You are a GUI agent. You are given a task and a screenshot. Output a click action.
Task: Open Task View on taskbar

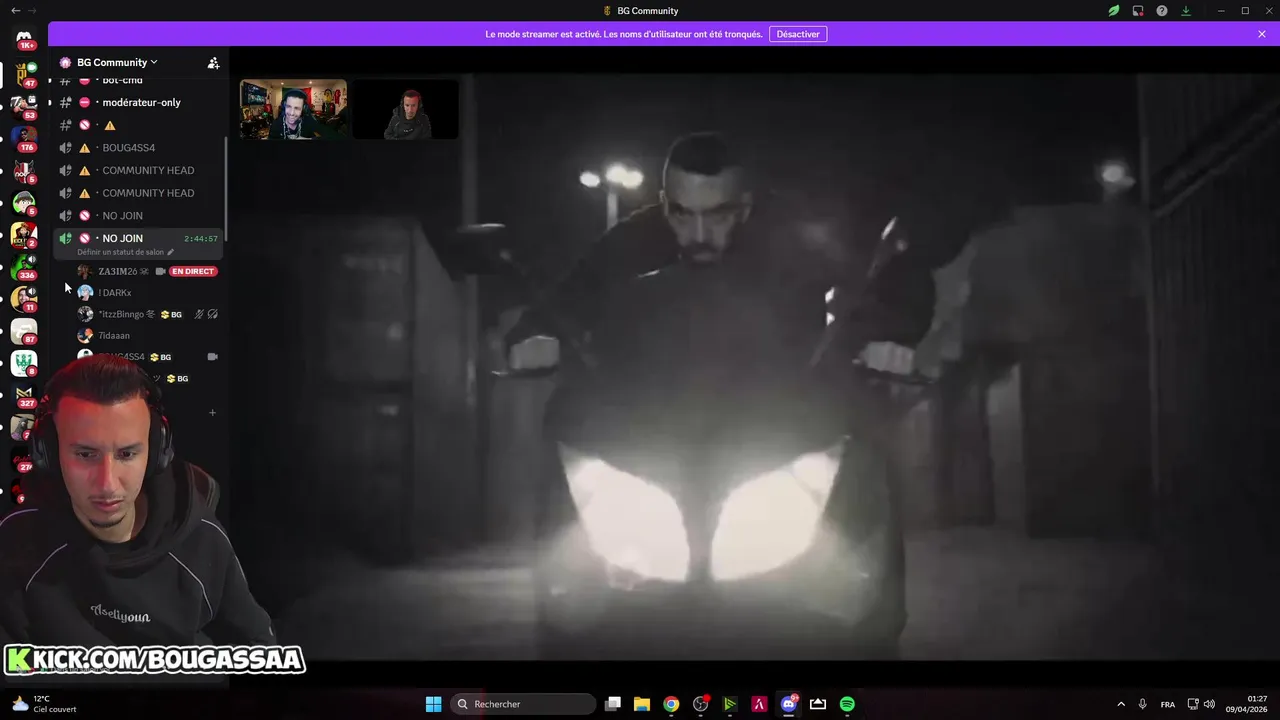(x=613, y=704)
